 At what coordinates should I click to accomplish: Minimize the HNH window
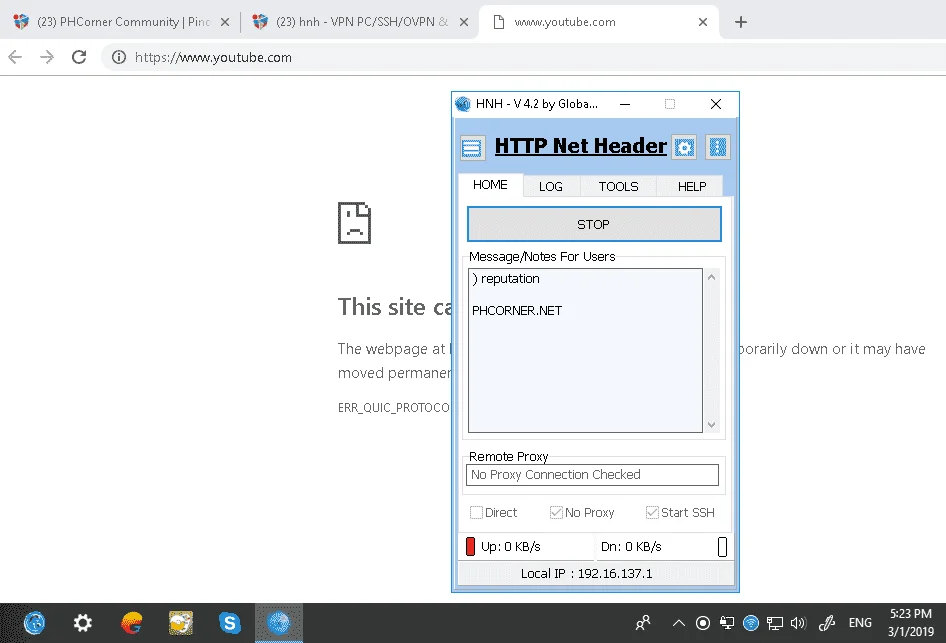[x=625, y=104]
